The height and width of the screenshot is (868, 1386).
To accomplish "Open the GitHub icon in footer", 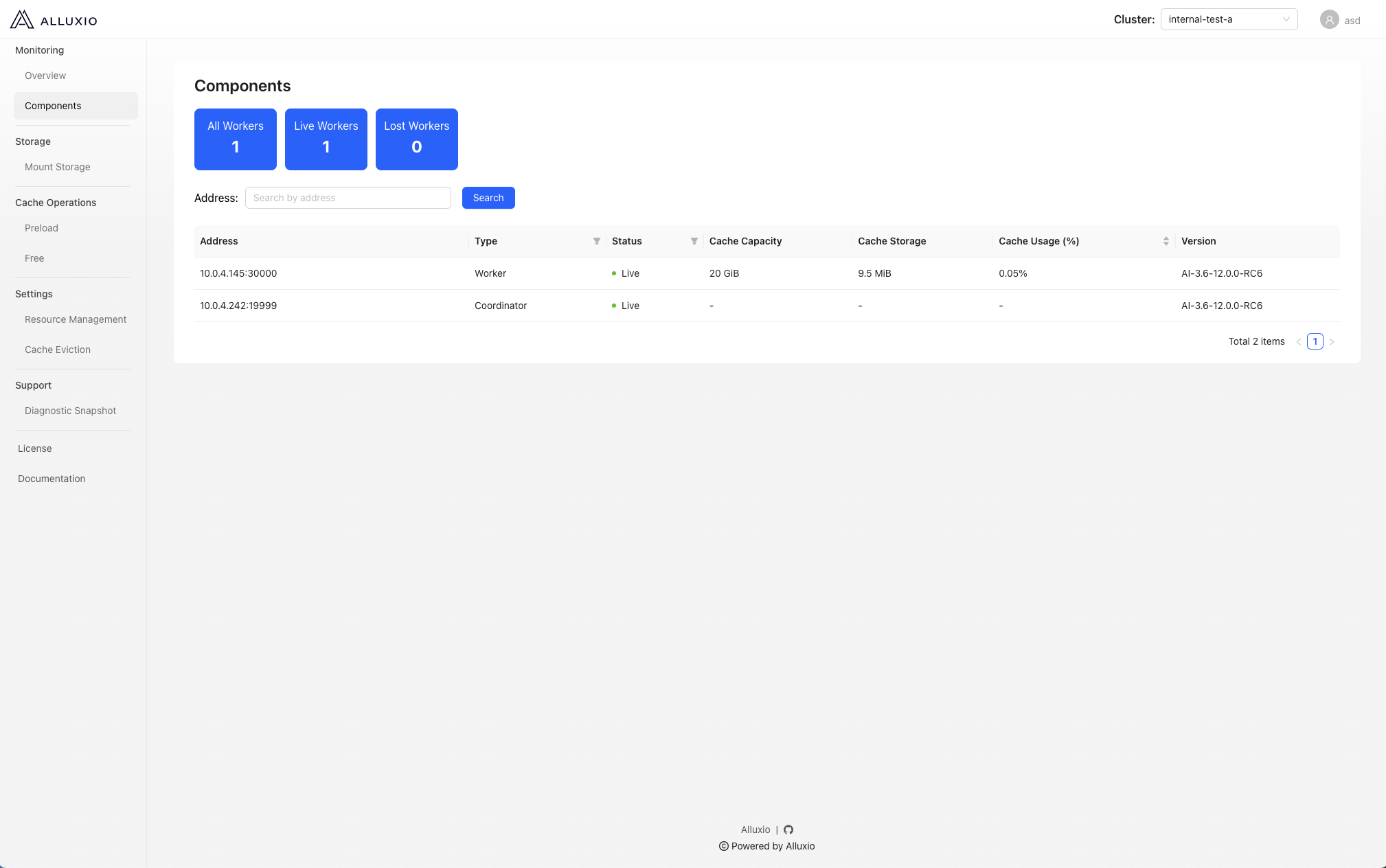I will (x=788, y=830).
